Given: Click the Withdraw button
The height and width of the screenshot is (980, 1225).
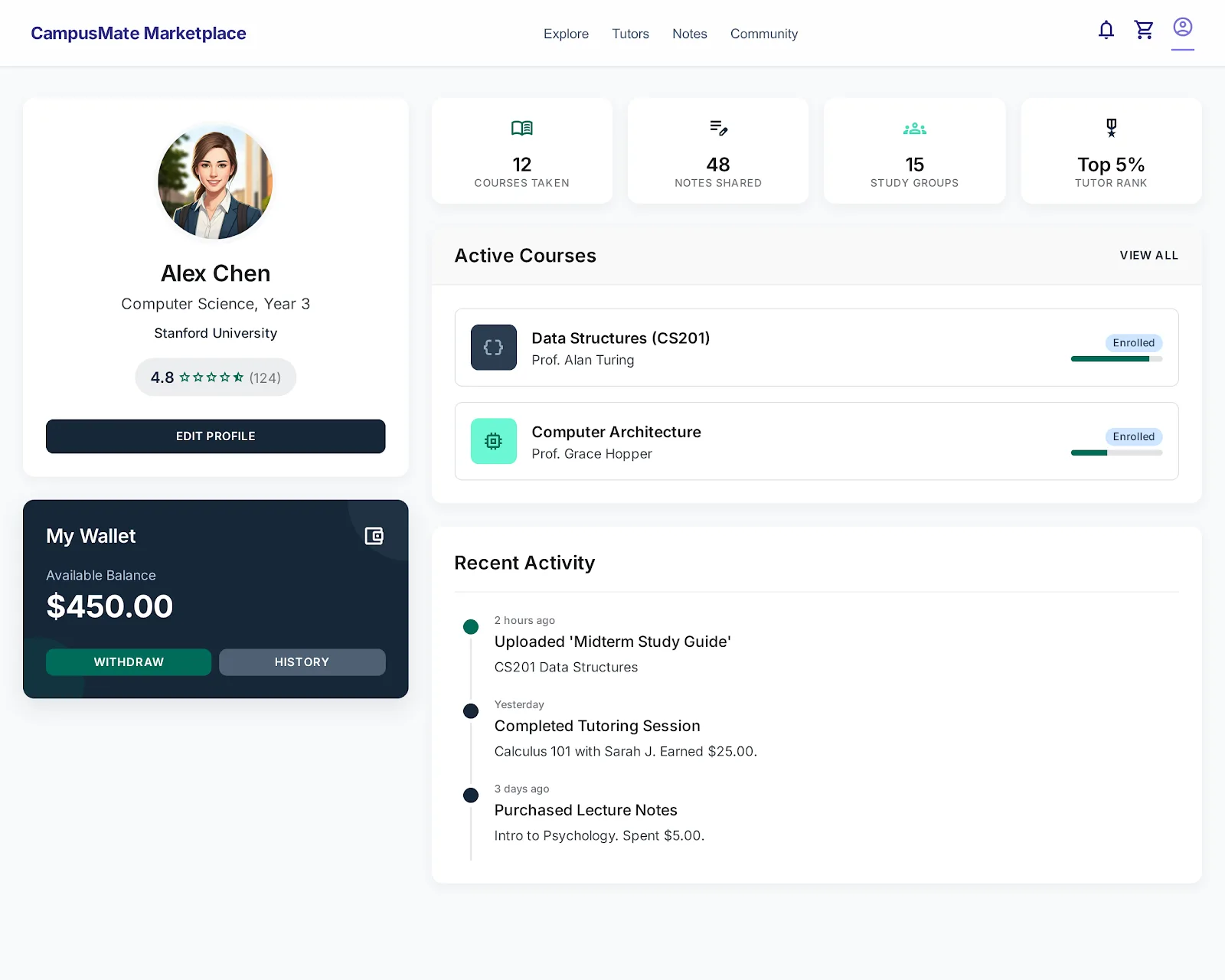Looking at the screenshot, I should click(x=129, y=662).
